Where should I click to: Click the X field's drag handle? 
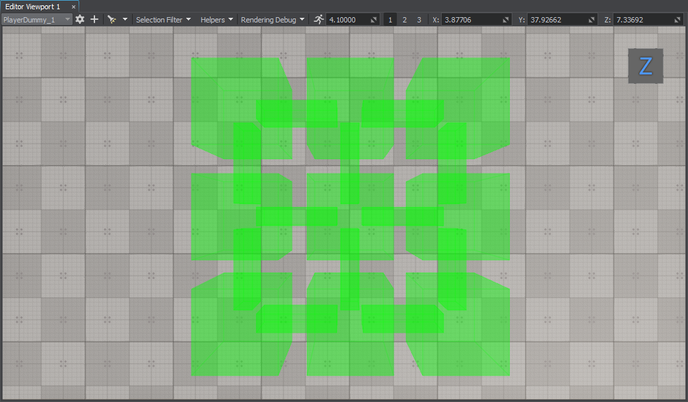[x=505, y=20]
